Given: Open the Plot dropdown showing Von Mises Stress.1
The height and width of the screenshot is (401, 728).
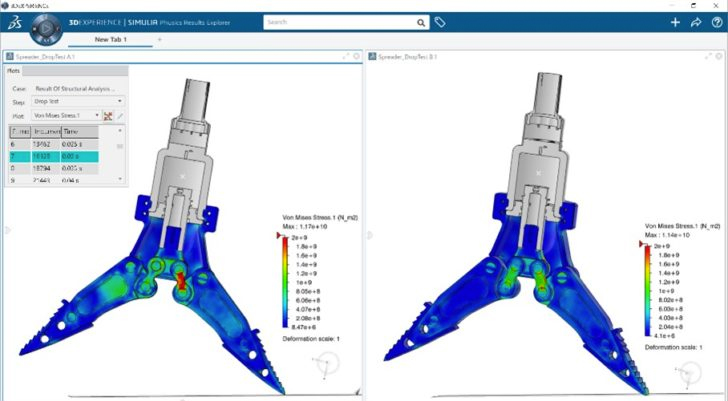Looking at the screenshot, I should pyautogui.click(x=66, y=115).
